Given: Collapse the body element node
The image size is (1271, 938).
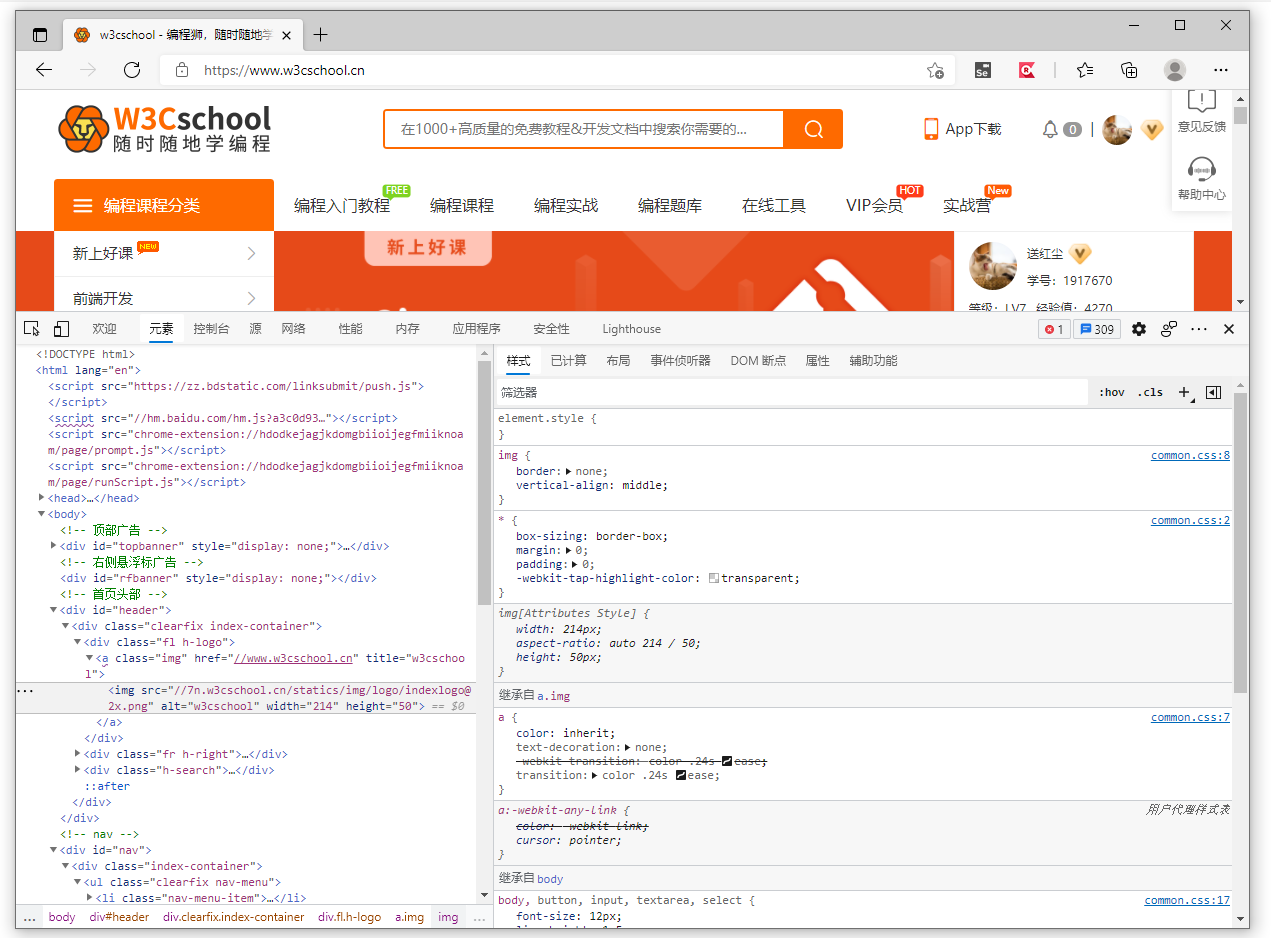Looking at the screenshot, I should click(x=41, y=514).
